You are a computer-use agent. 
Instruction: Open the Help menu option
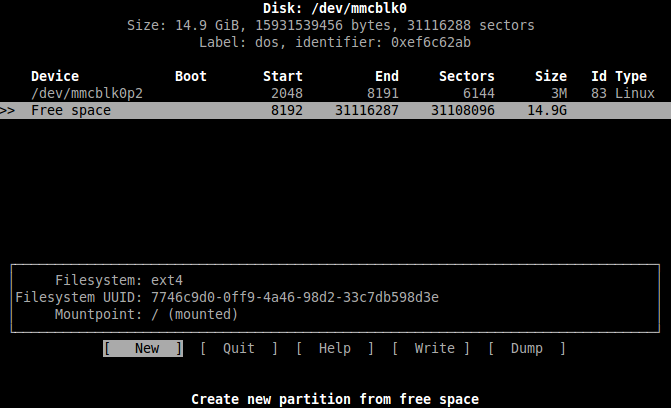[335, 348]
